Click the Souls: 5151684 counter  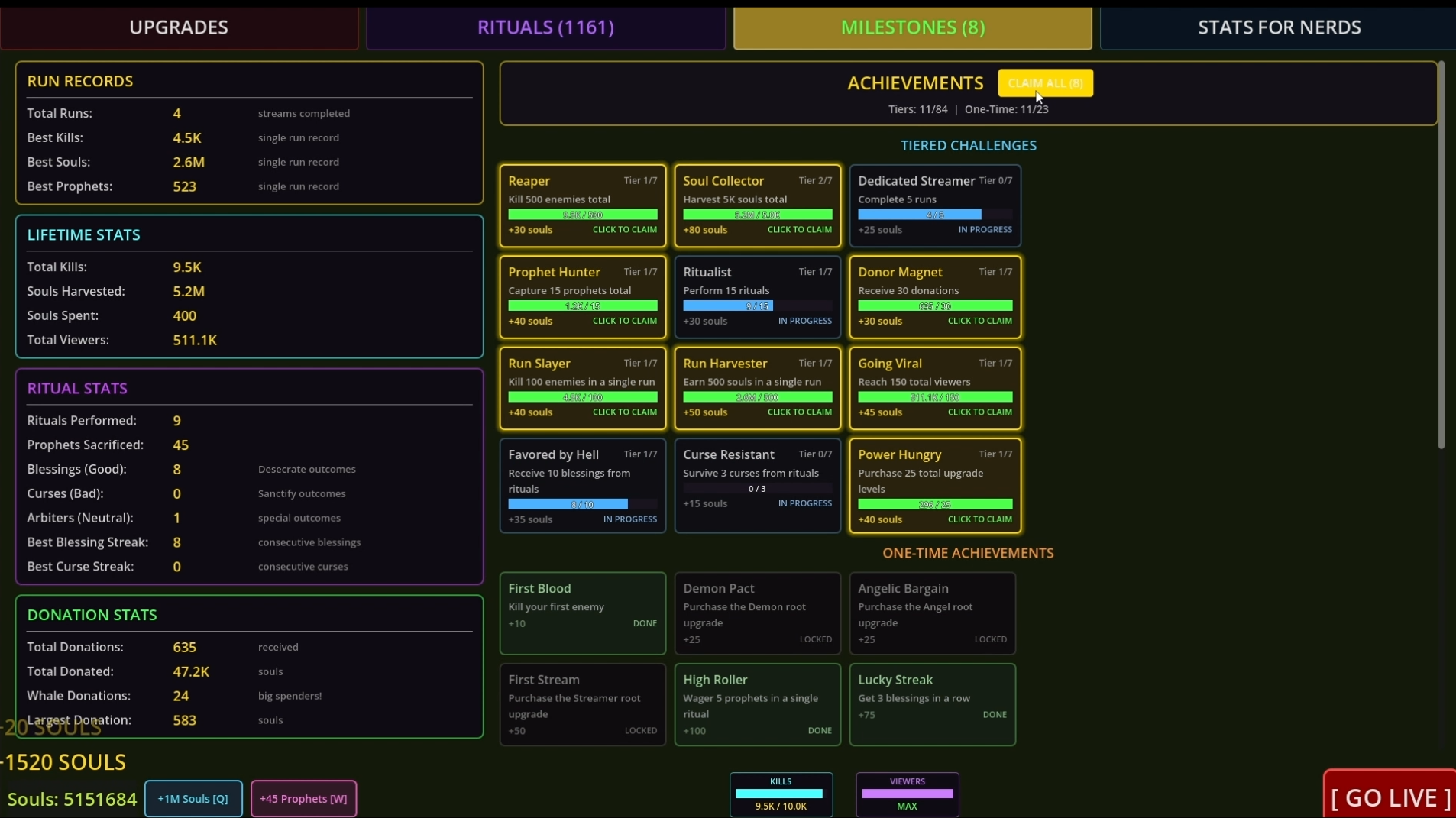(72, 799)
